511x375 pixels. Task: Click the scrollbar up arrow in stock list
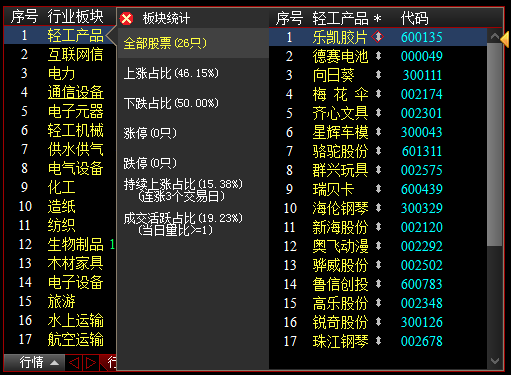pos(495,36)
